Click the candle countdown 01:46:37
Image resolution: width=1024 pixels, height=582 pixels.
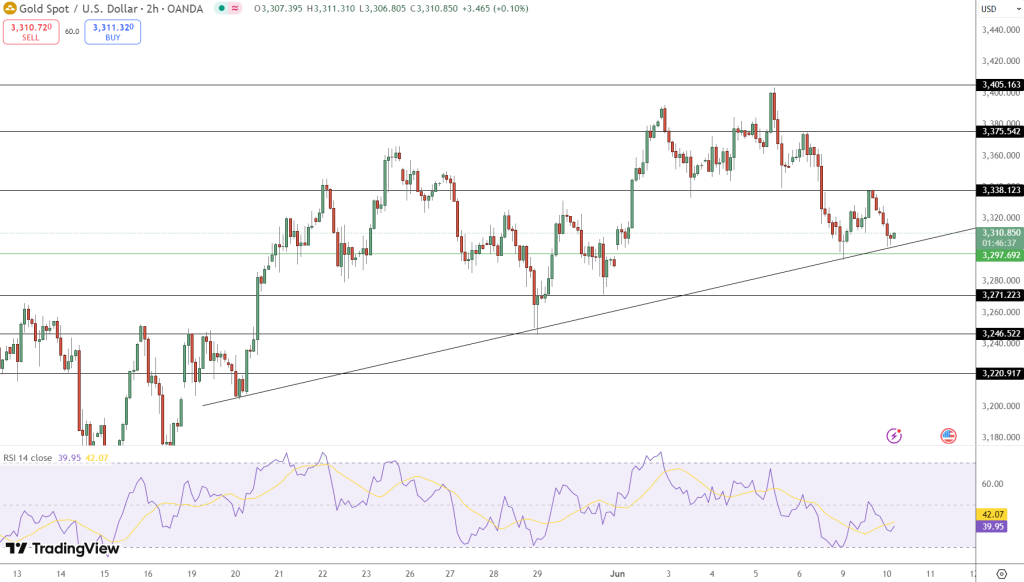pyautogui.click(x=1000, y=243)
